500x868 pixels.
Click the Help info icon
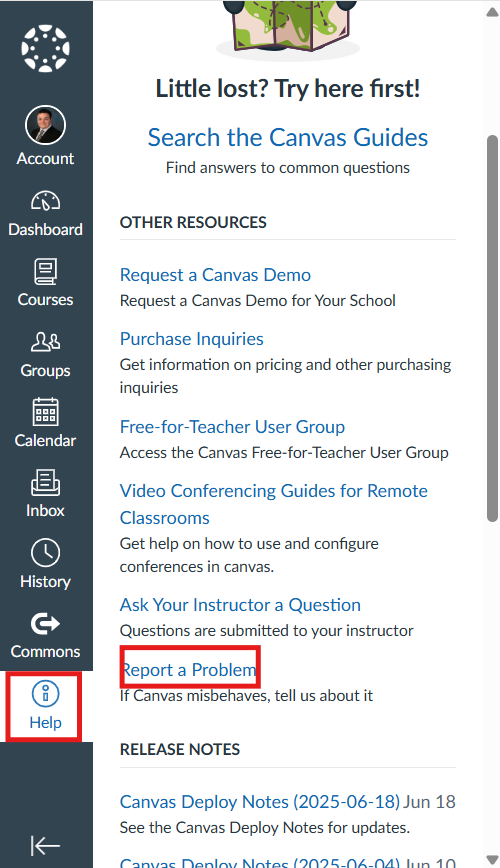[x=45, y=694]
